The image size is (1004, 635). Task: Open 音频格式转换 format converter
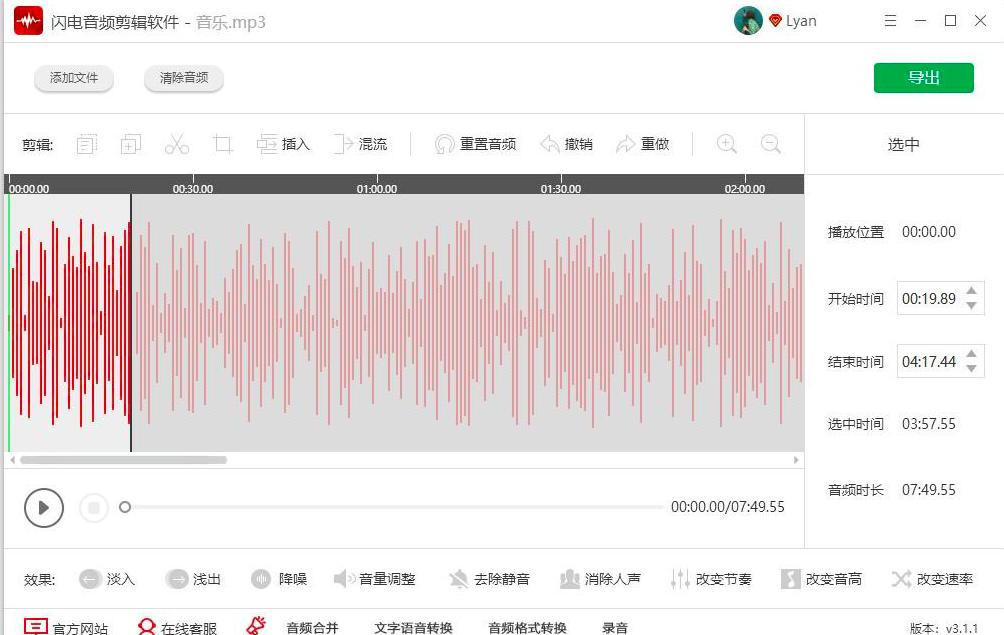pos(527,628)
